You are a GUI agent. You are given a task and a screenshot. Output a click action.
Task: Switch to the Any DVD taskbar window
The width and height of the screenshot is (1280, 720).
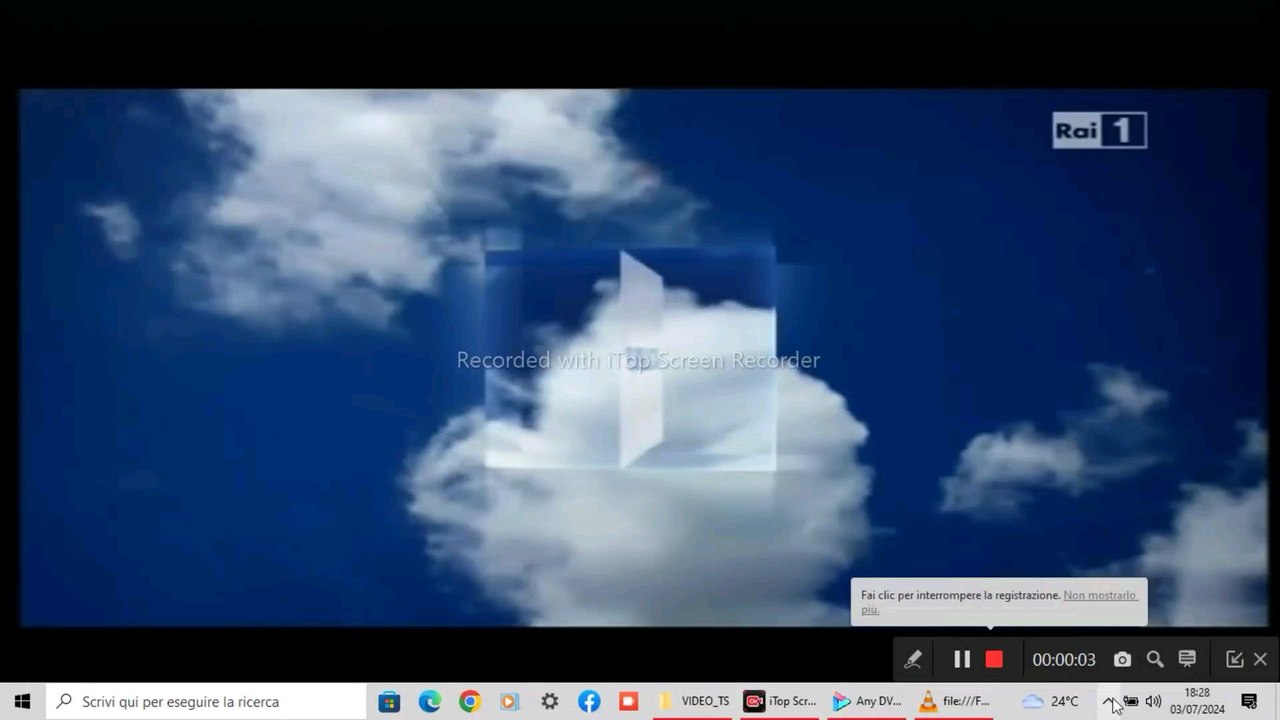point(868,701)
